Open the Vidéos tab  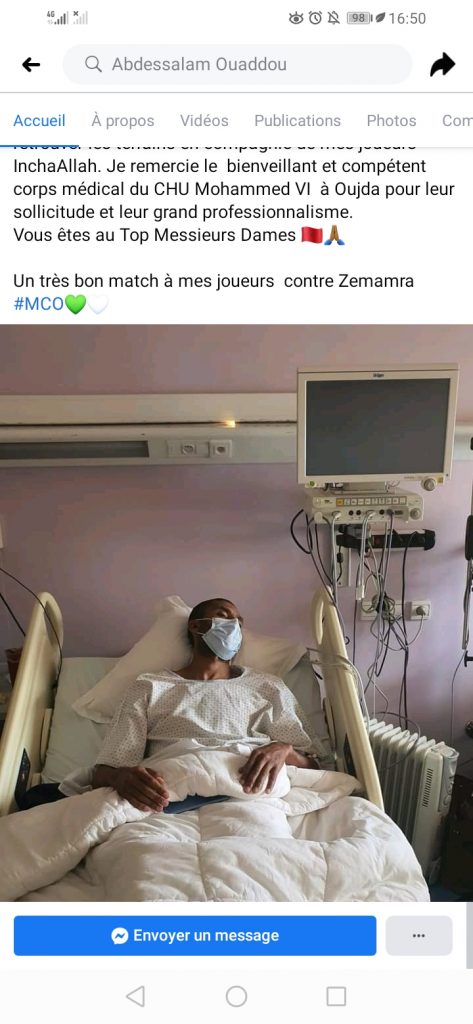tap(204, 121)
